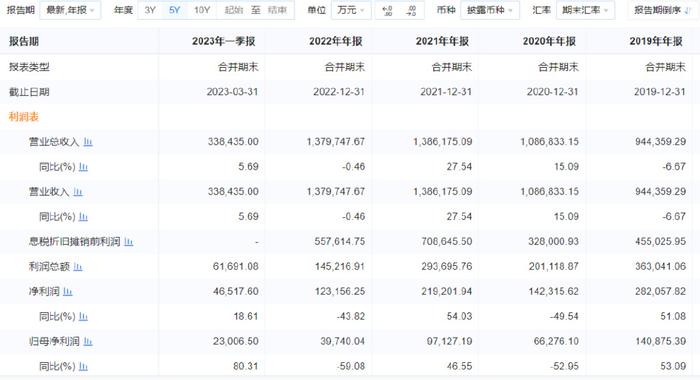The image size is (700, 380).
Task: Click EBITDA value 557,614.75
Action: pyautogui.click(x=340, y=242)
